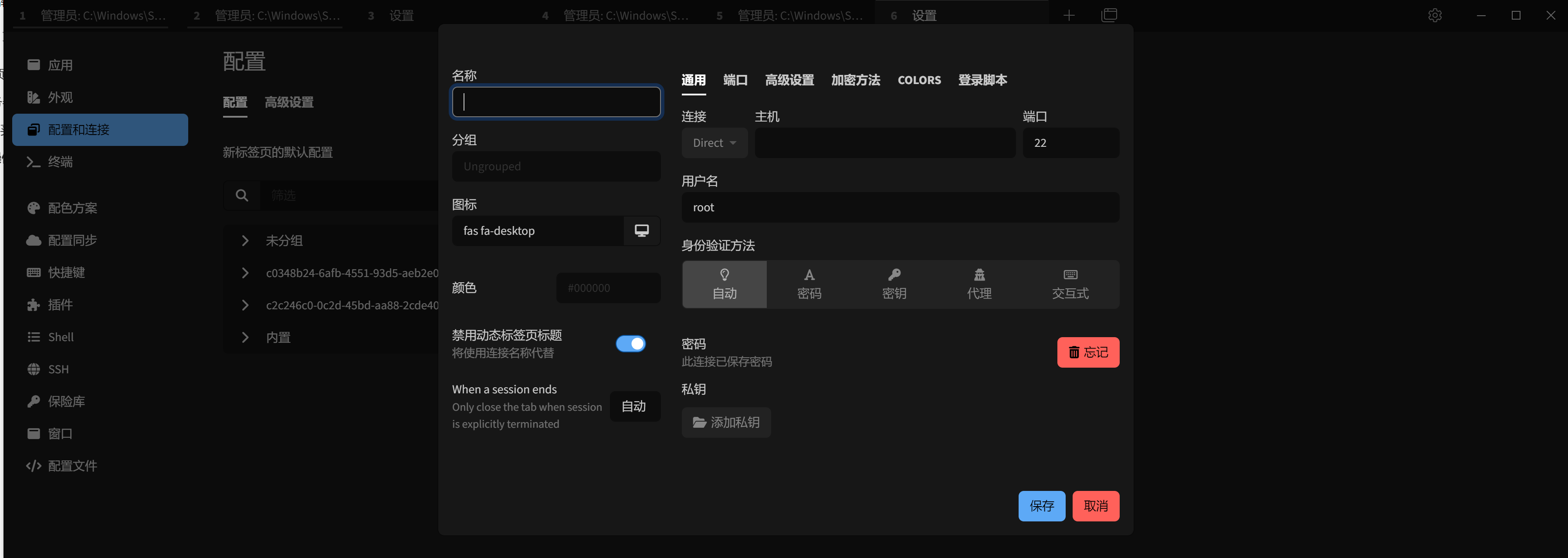Select 密码 password authentication method
Viewport: 1568px width, 558px height.
(x=809, y=284)
